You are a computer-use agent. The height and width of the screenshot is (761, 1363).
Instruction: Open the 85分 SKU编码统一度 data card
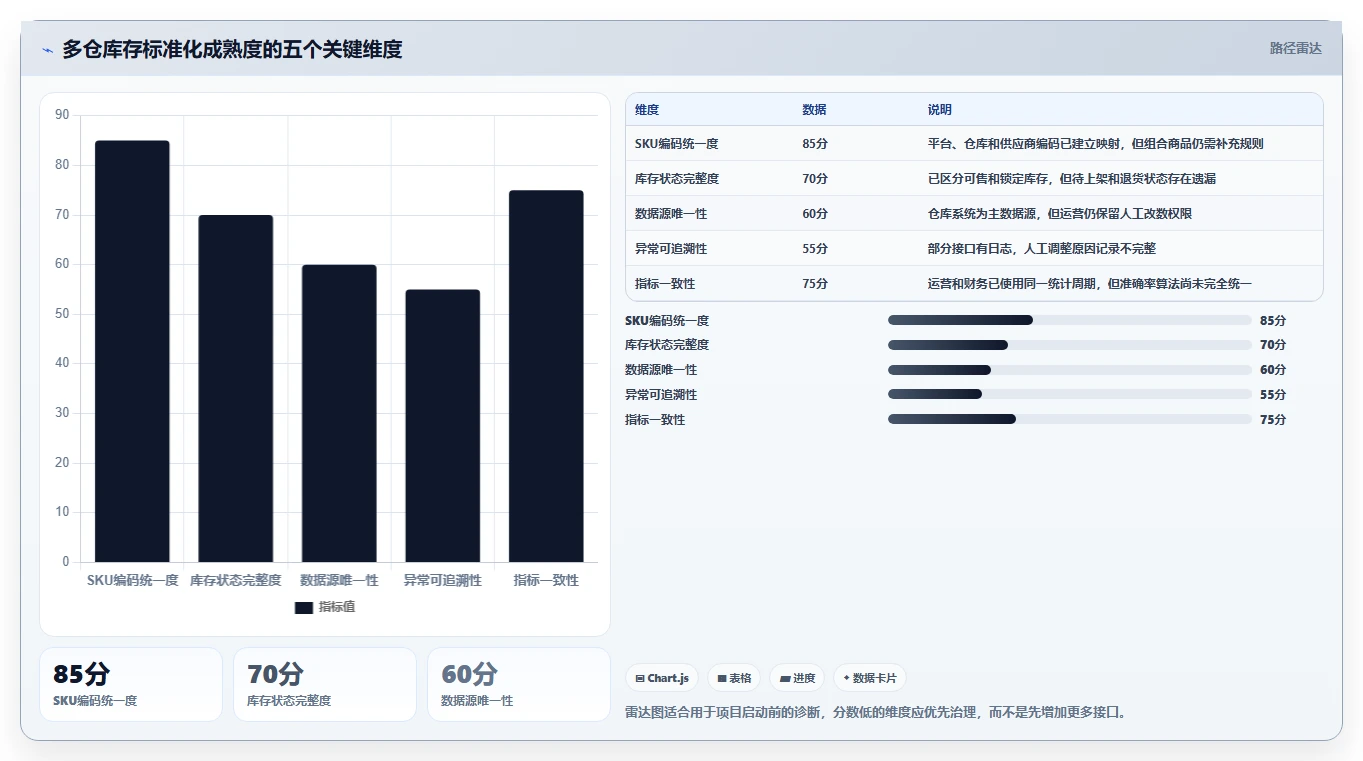point(131,684)
